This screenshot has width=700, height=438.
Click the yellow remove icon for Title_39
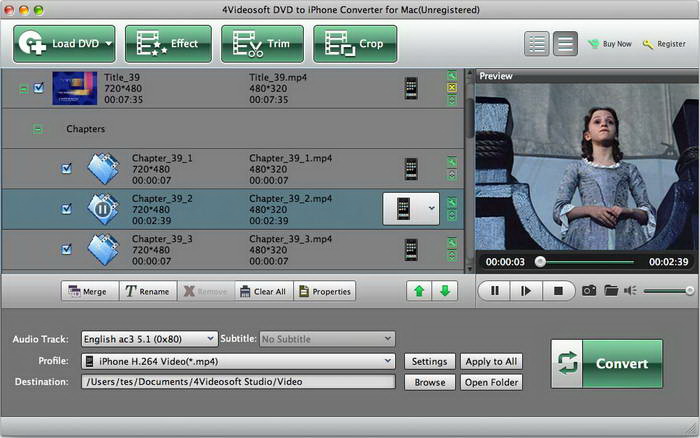[x=452, y=88]
